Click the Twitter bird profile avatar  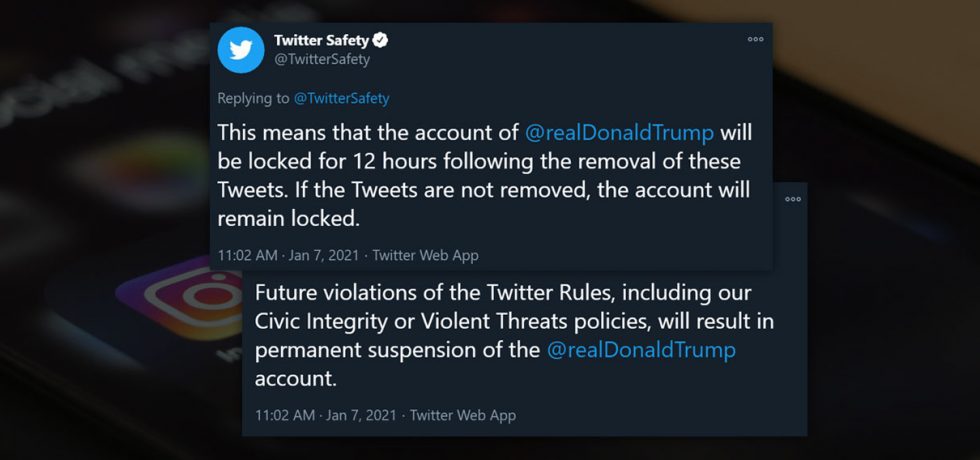241,50
